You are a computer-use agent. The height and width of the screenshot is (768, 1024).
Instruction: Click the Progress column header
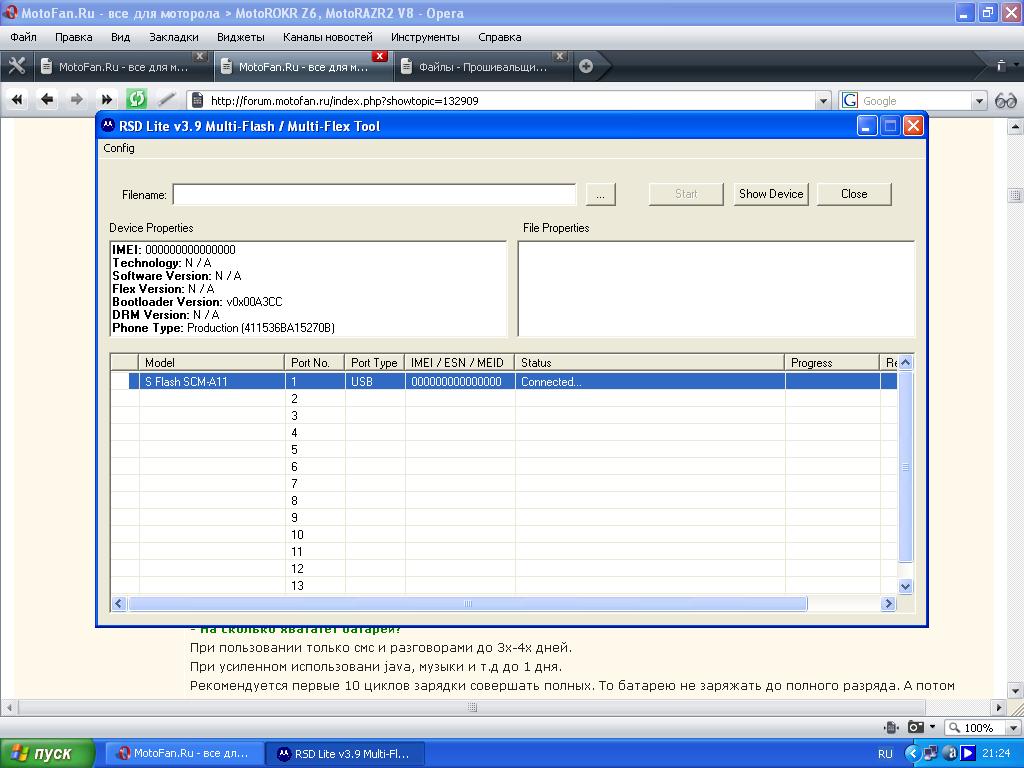(833, 362)
